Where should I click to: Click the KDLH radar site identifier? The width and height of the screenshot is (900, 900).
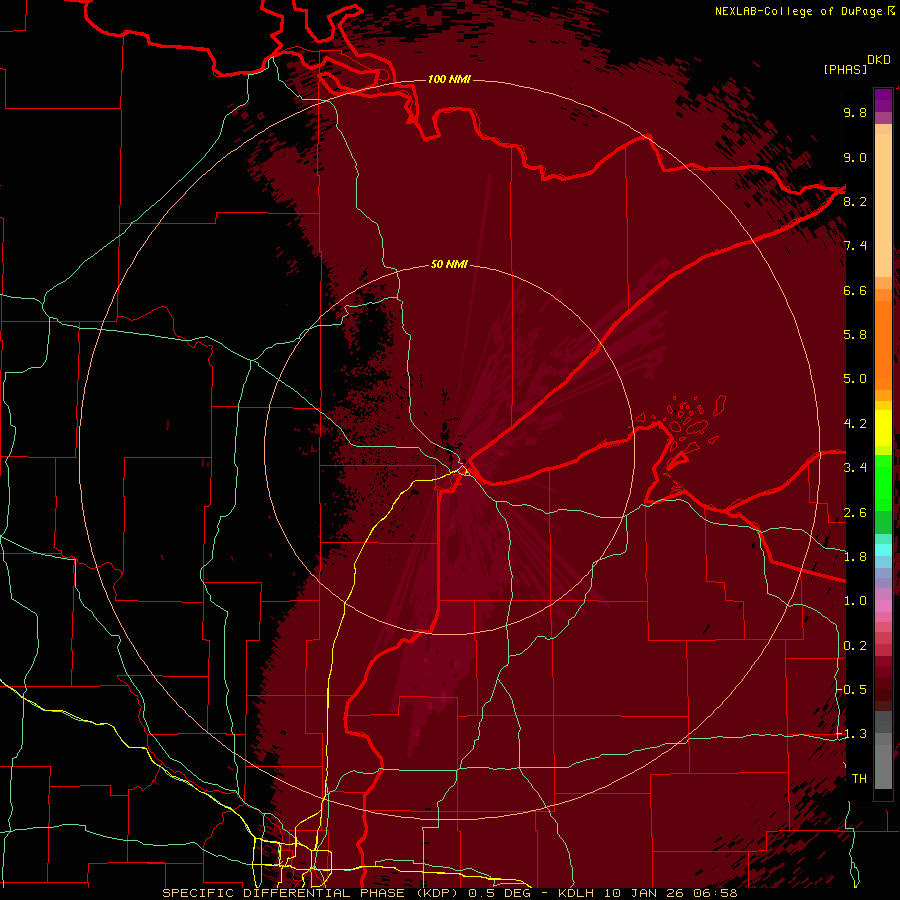click(576, 893)
